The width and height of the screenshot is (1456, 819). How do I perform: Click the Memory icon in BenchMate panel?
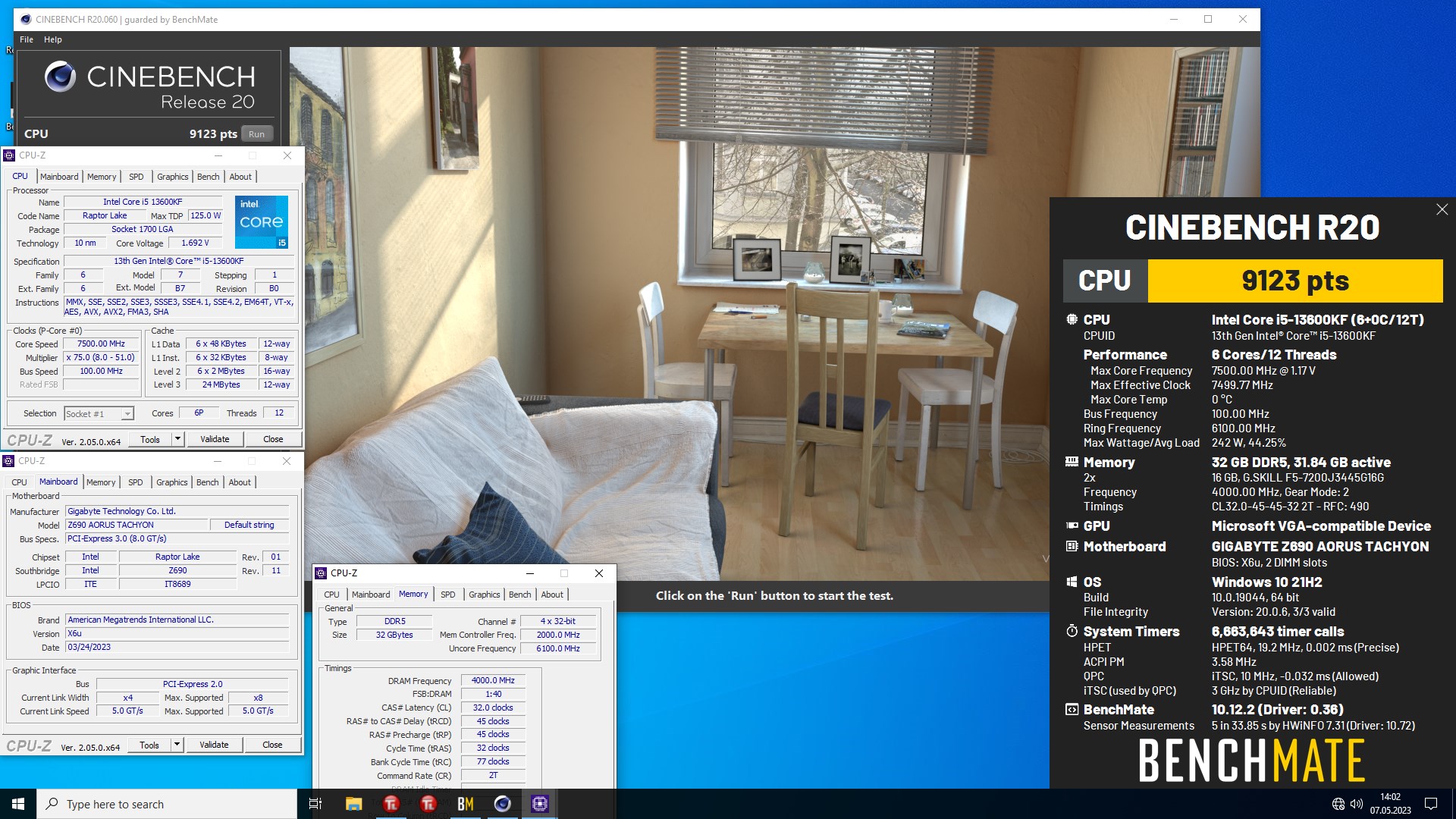(1072, 461)
